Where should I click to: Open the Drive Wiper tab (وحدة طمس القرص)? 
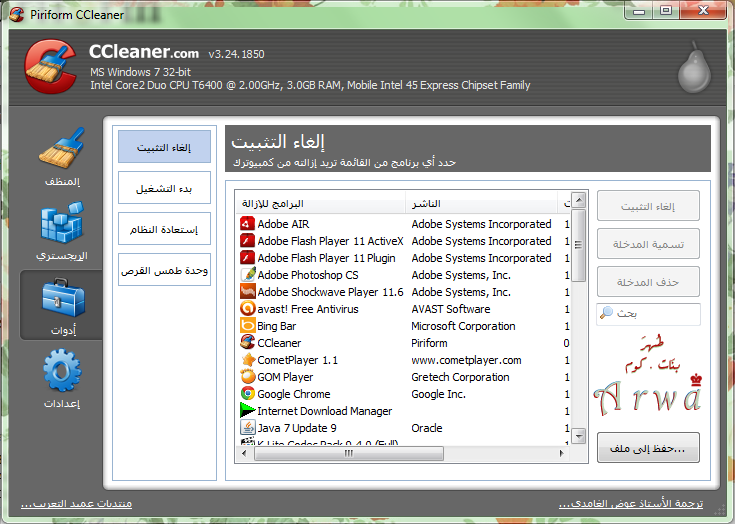(164, 270)
